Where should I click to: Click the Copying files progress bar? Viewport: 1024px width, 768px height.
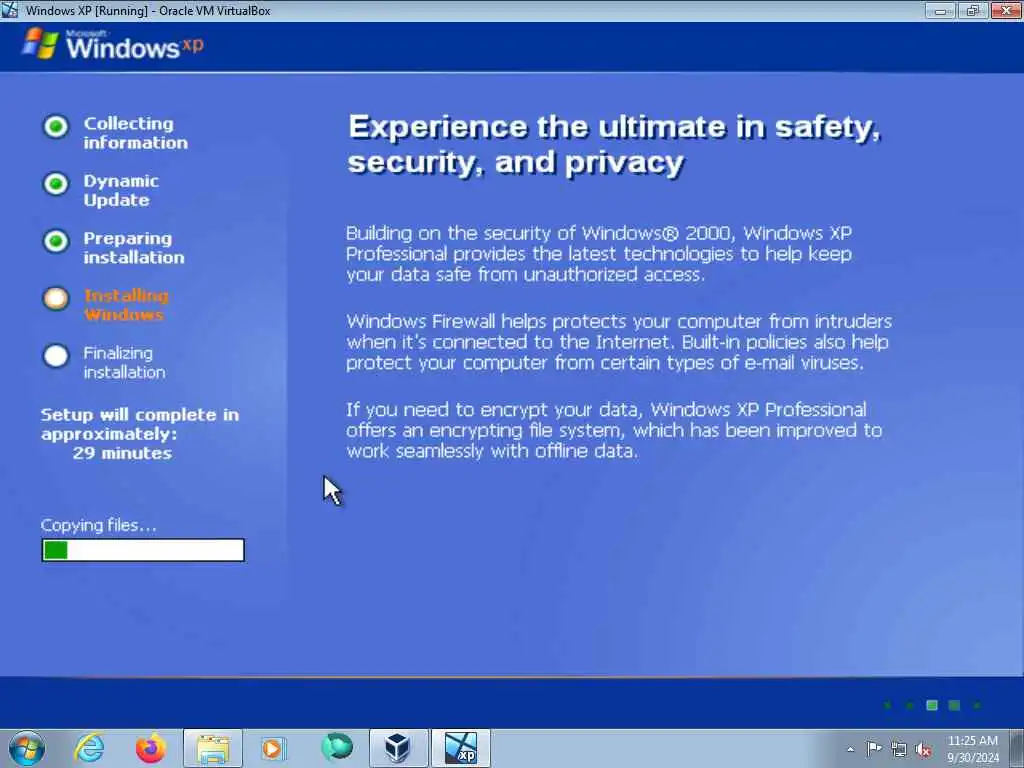tap(143, 550)
